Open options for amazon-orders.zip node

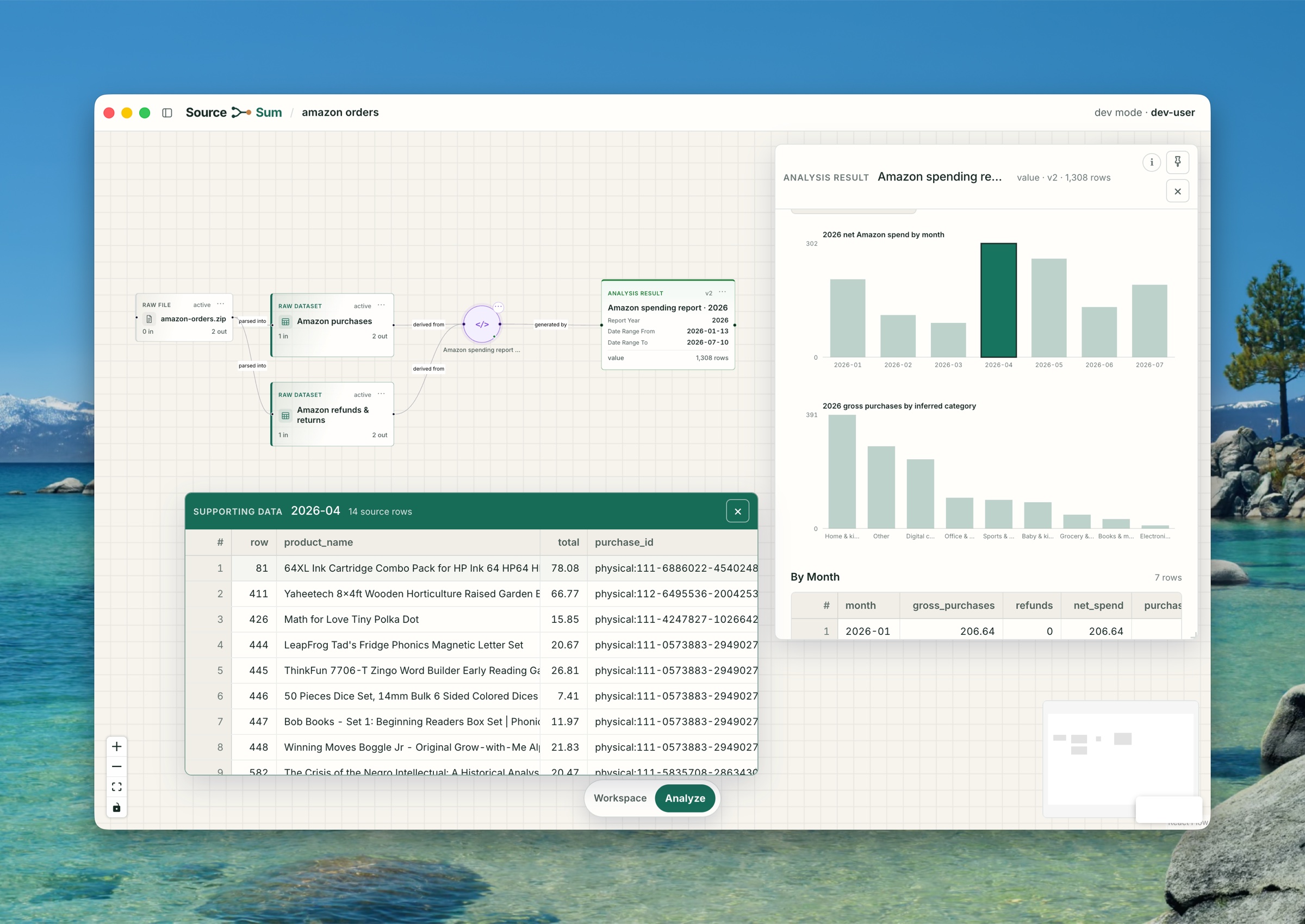click(220, 304)
